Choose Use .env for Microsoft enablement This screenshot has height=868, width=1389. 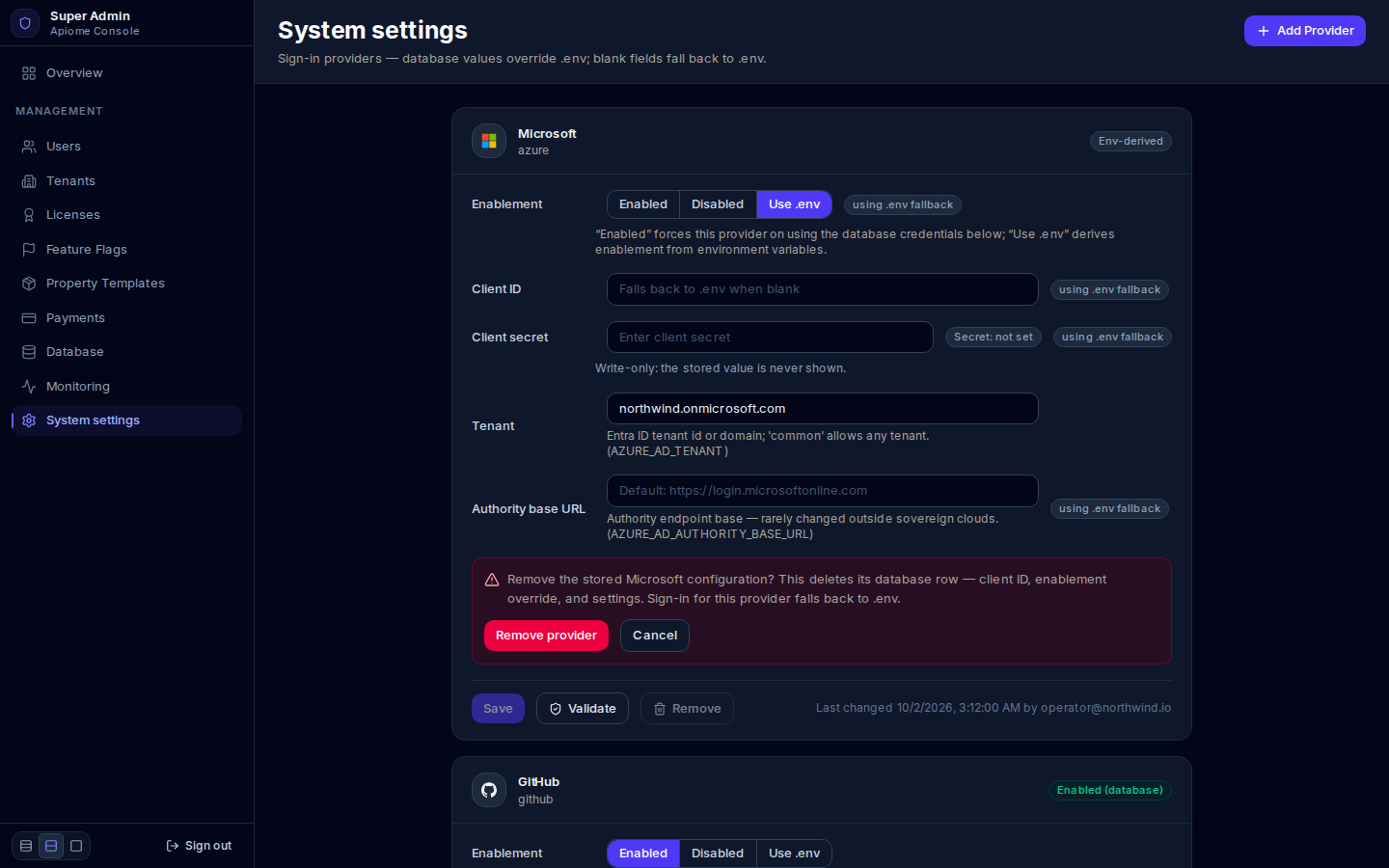(x=795, y=204)
